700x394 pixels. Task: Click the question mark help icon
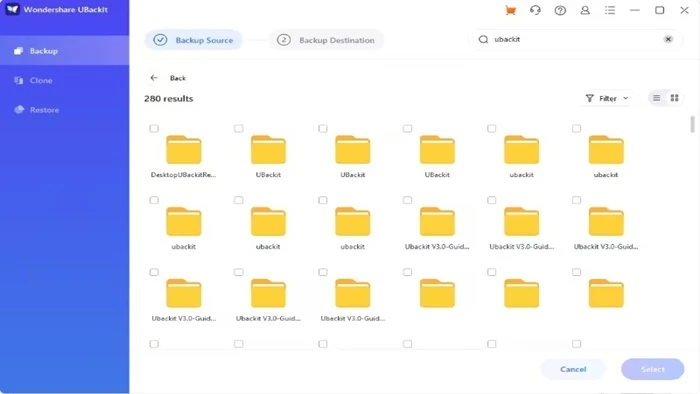click(x=560, y=10)
